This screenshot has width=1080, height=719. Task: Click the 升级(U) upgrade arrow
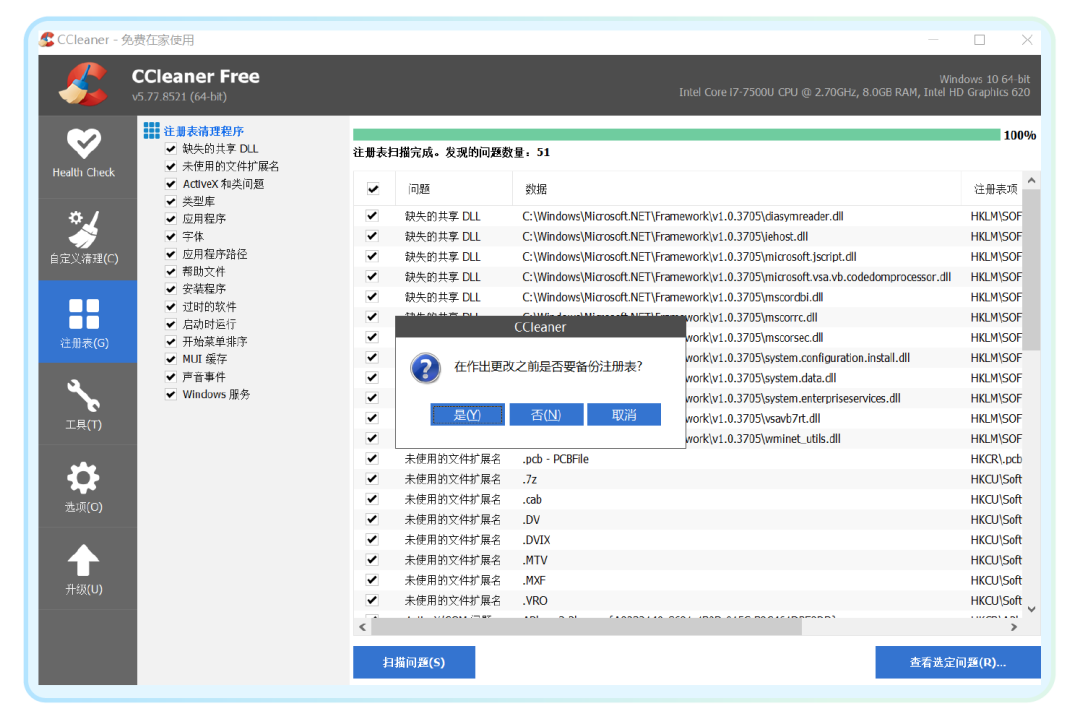[x=84, y=570]
